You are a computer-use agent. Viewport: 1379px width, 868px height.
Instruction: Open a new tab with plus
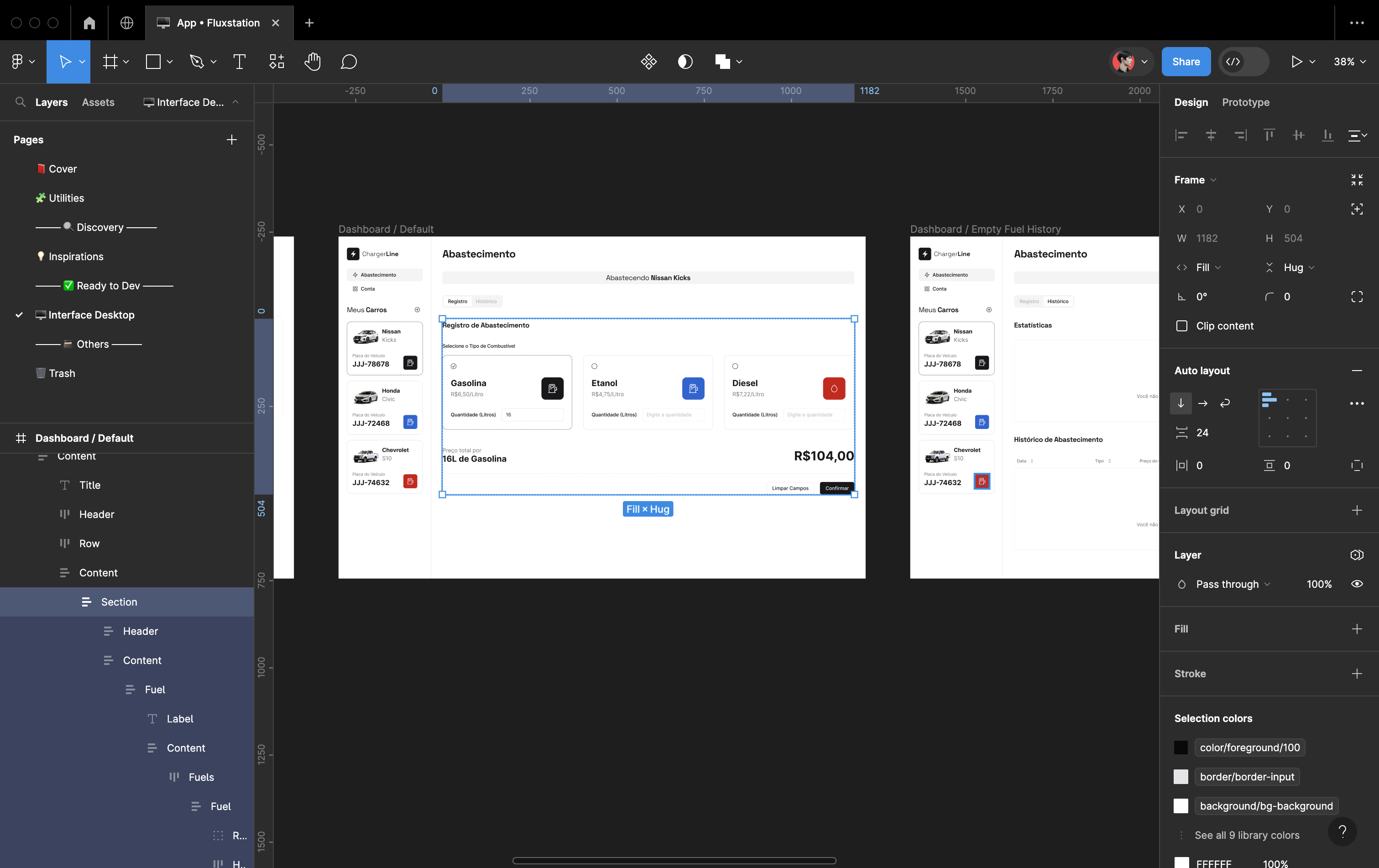309,23
